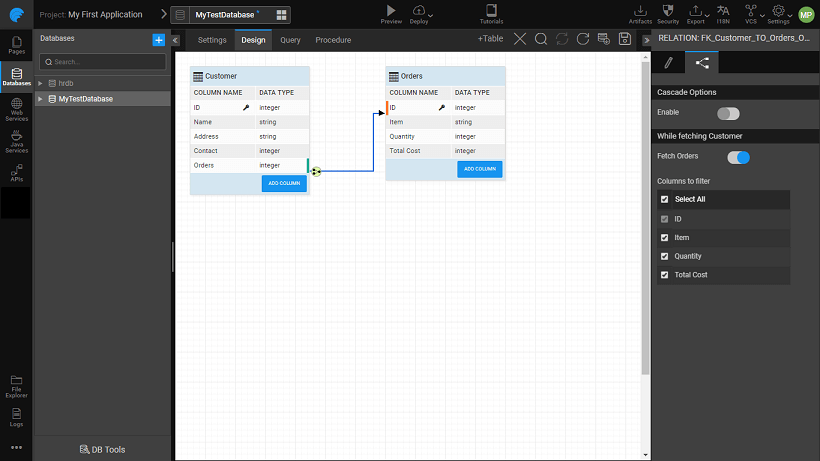The width and height of the screenshot is (820, 461).
Task: Open the Security icon in top bar
Action: point(668,12)
